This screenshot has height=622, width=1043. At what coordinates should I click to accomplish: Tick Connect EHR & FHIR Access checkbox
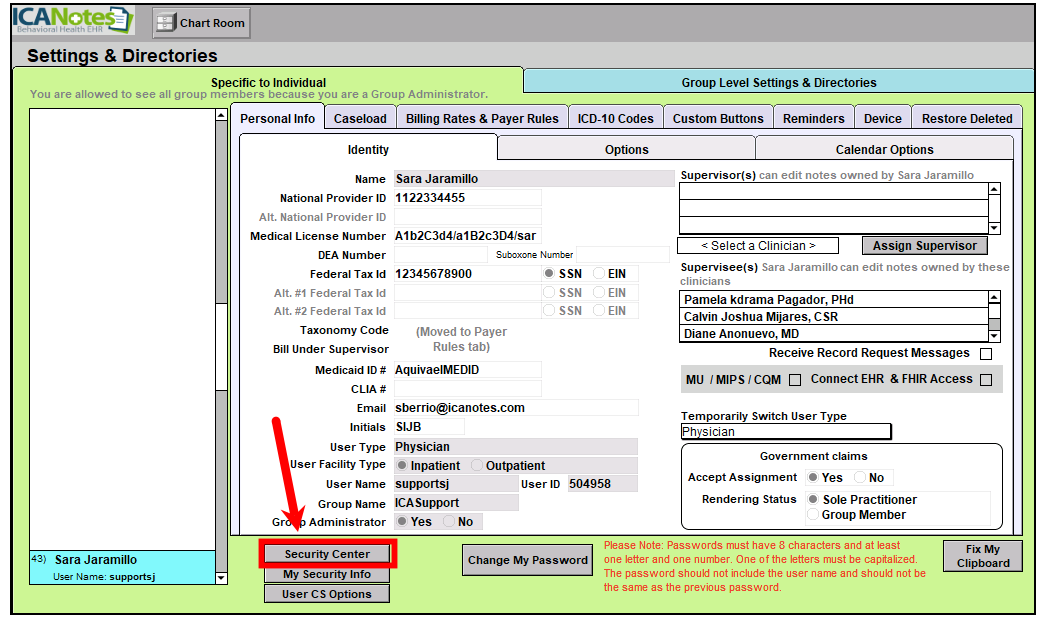986,380
